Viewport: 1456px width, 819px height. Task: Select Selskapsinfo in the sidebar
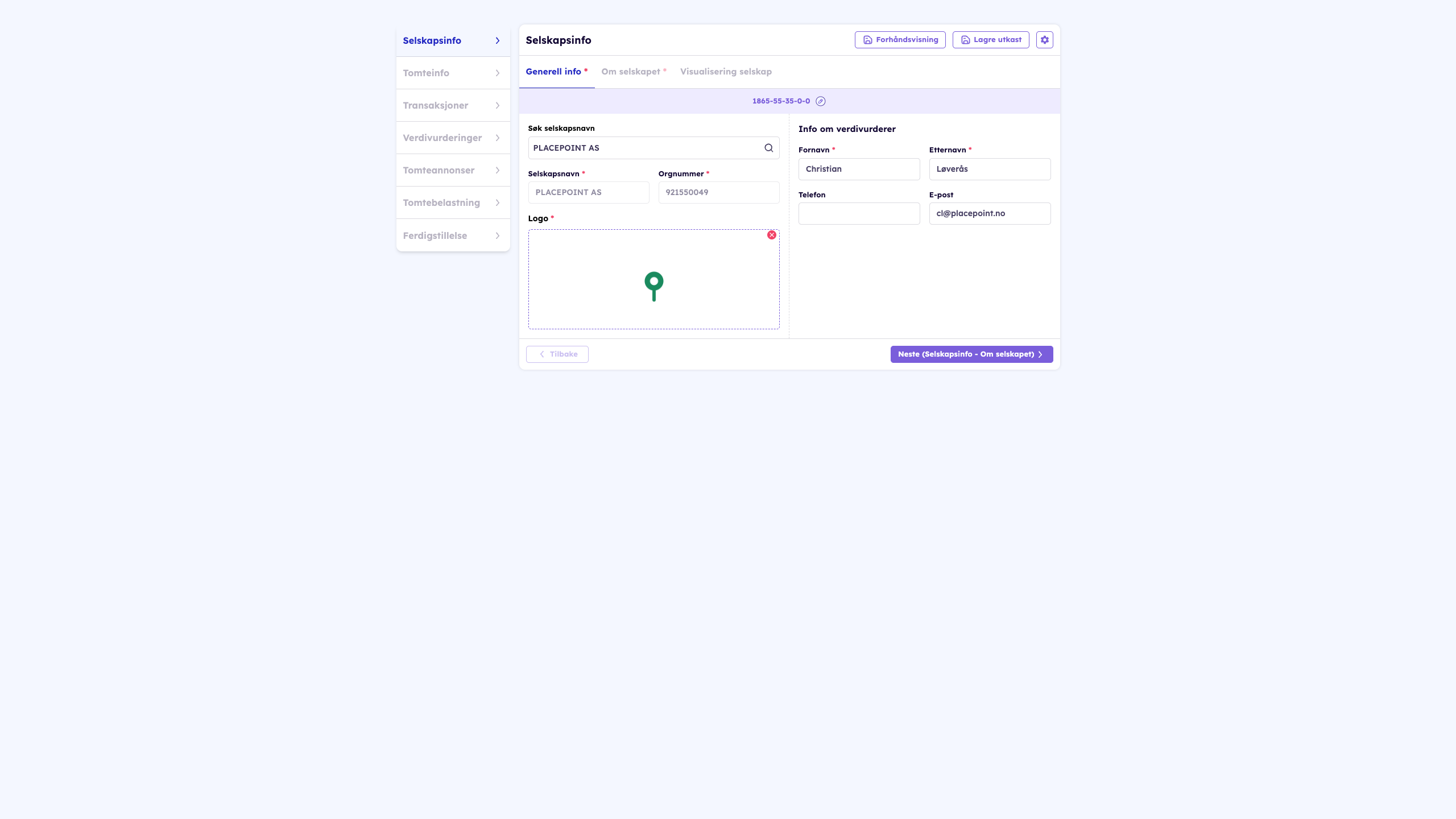click(x=453, y=40)
